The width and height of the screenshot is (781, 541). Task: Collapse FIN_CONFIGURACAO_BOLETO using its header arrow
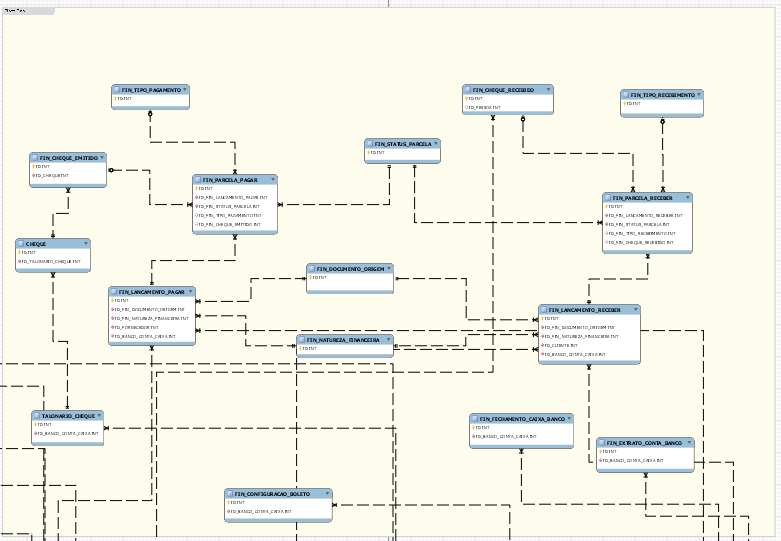pos(328,494)
